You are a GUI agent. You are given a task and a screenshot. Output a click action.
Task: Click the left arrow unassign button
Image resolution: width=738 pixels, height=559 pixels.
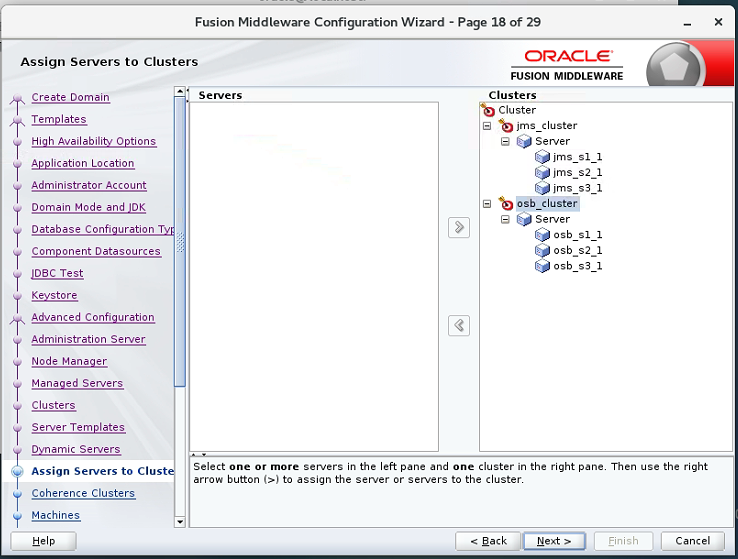(x=459, y=325)
